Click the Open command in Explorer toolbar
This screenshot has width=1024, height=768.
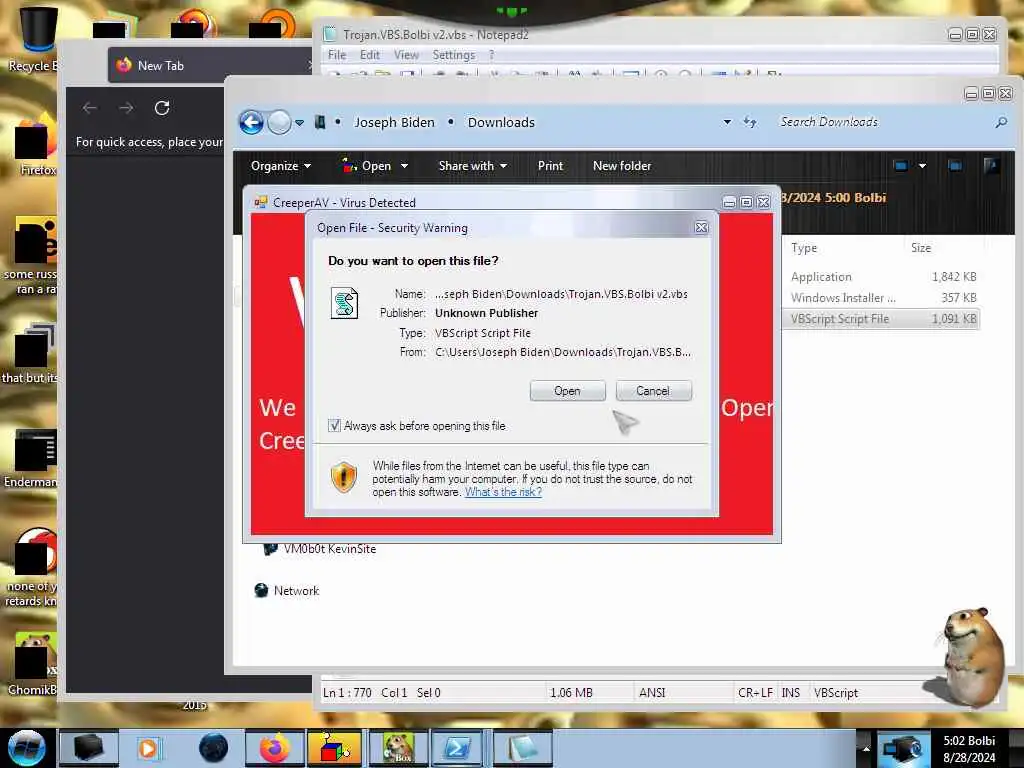(x=367, y=166)
